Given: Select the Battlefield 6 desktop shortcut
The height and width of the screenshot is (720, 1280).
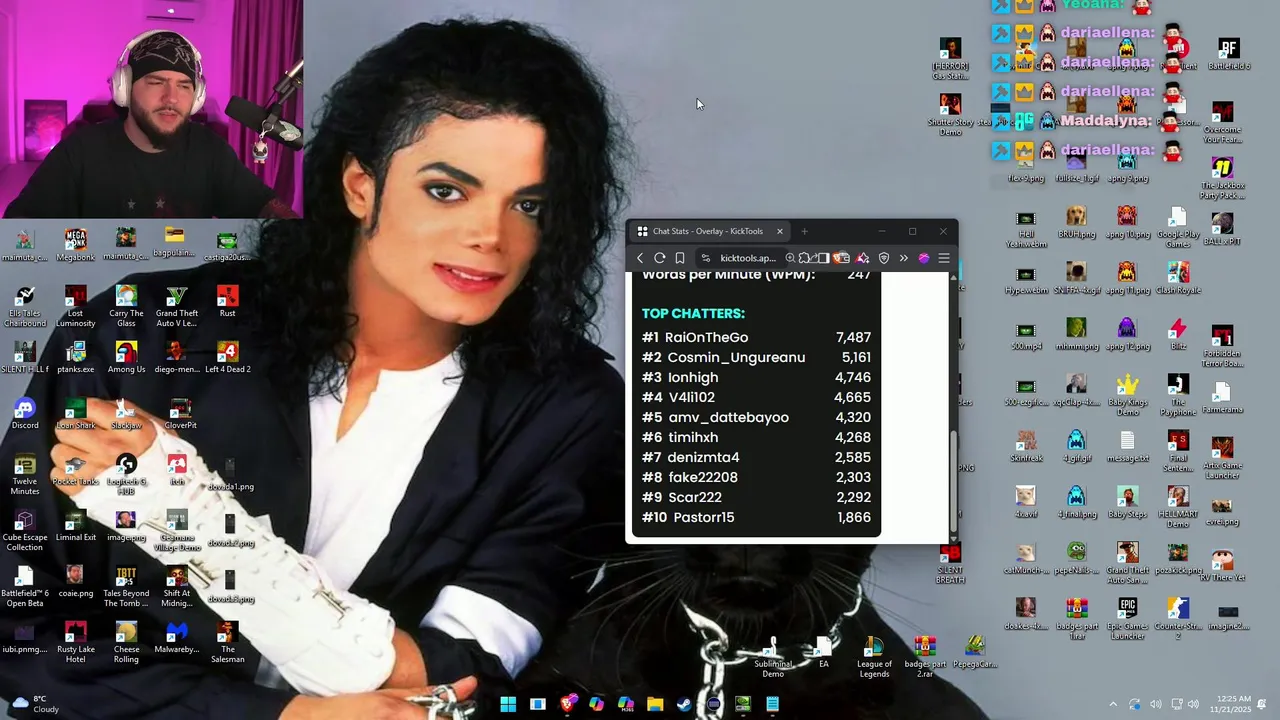Looking at the screenshot, I should click(x=1228, y=54).
